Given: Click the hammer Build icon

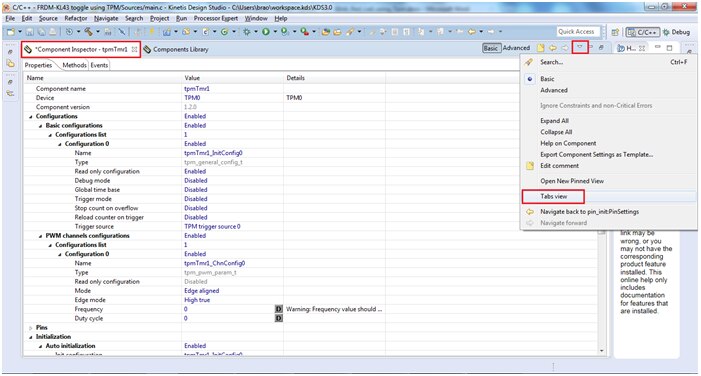Looking at the screenshot, I should [x=89, y=32].
